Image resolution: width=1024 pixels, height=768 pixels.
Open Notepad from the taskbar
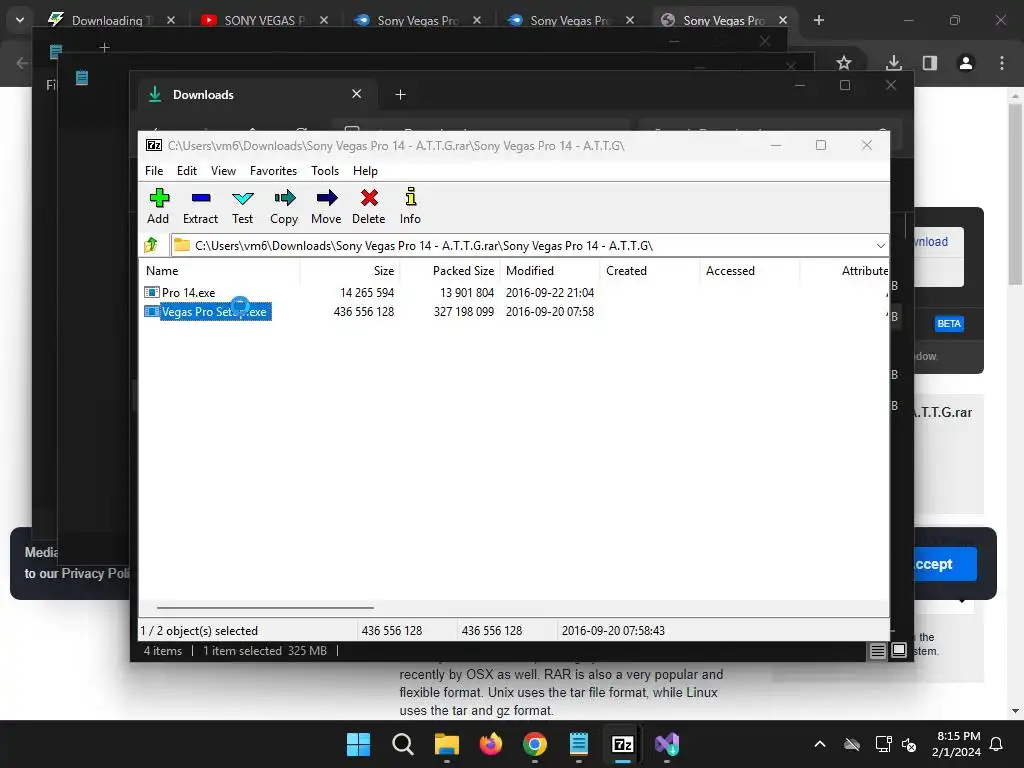(579, 744)
